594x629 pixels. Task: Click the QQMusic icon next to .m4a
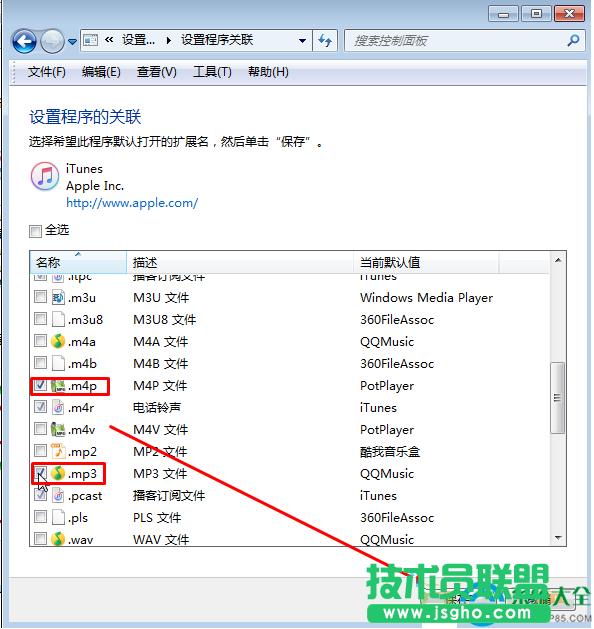click(x=58, y=341)
